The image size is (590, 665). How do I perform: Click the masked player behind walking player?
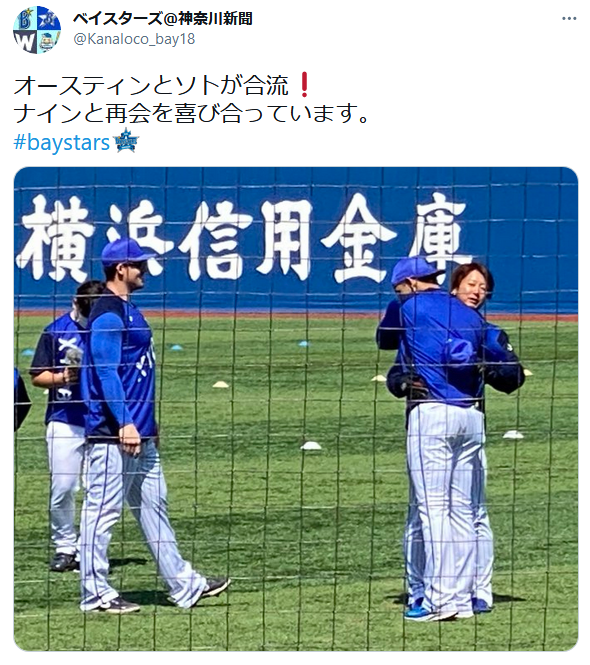coord(64,425)
